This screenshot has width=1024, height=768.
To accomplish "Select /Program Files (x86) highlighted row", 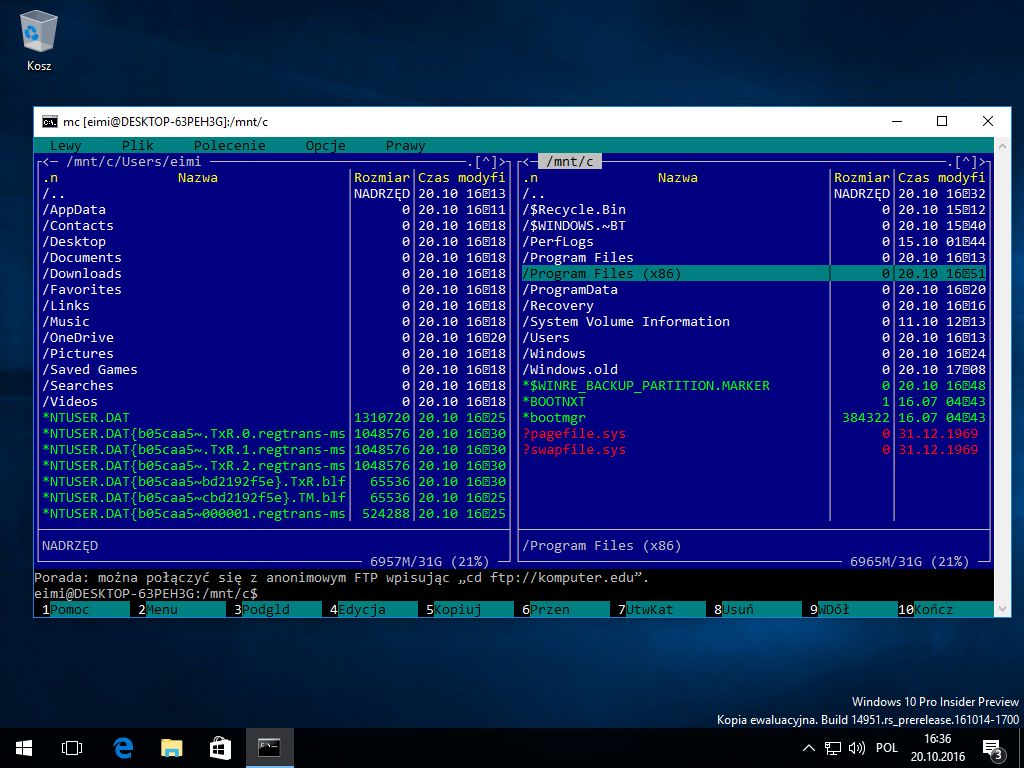I will tap(754, 274).
